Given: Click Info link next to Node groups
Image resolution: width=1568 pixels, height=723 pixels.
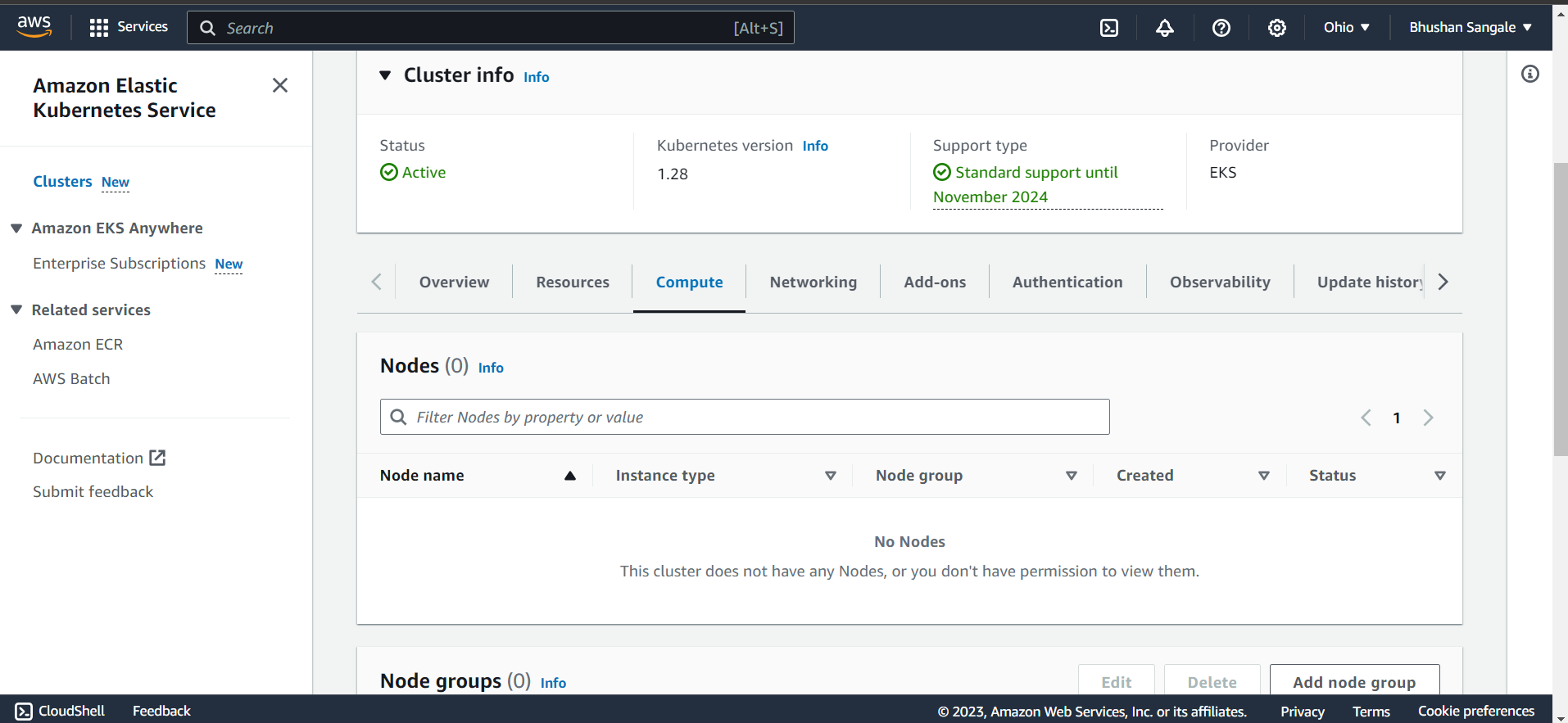Looking at the screenshot, I should pos(553,683).
